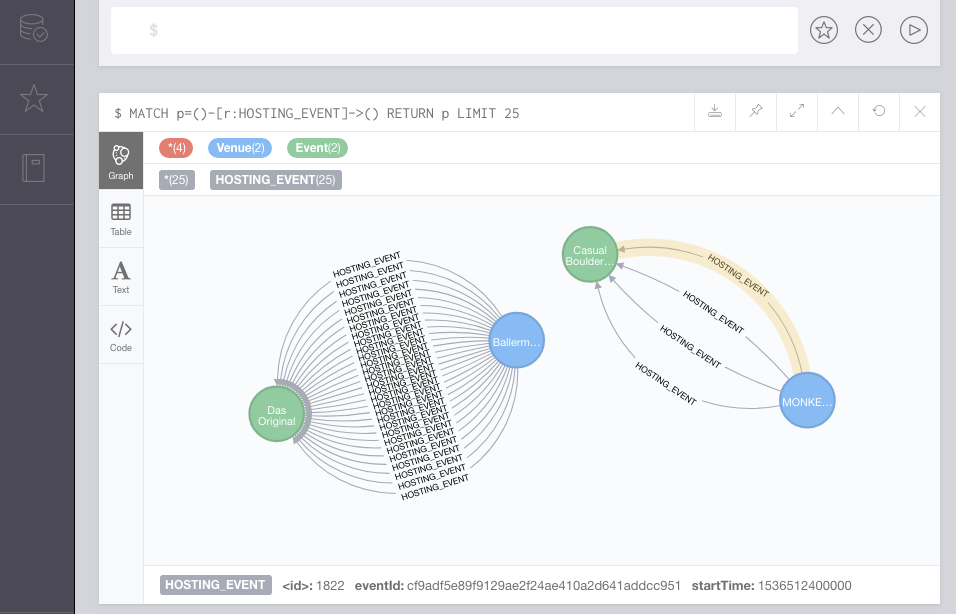Select the blue Venue(2) label pill
The height and width of the screenshot is (614, 956).
[x=240, y=148]
